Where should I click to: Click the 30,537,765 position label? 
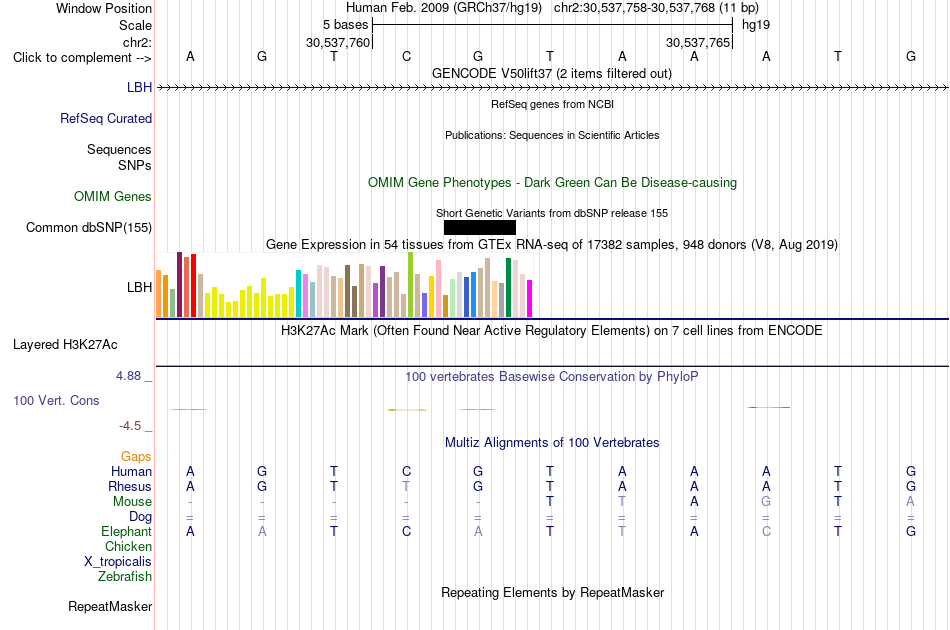[698, 42]
